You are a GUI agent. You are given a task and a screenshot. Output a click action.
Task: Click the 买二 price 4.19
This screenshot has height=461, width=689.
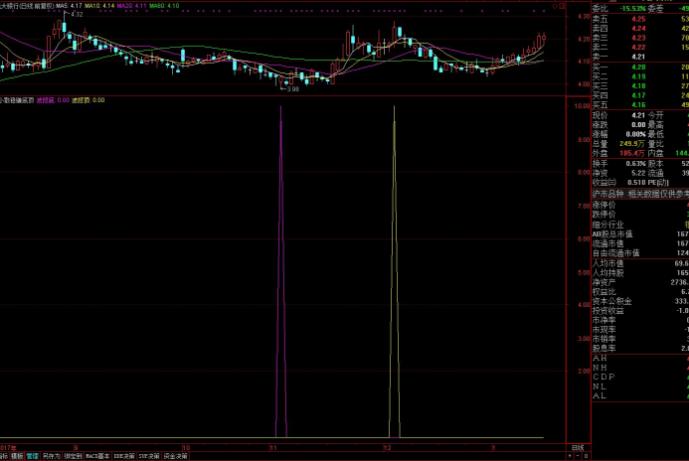tap(638, 76)
